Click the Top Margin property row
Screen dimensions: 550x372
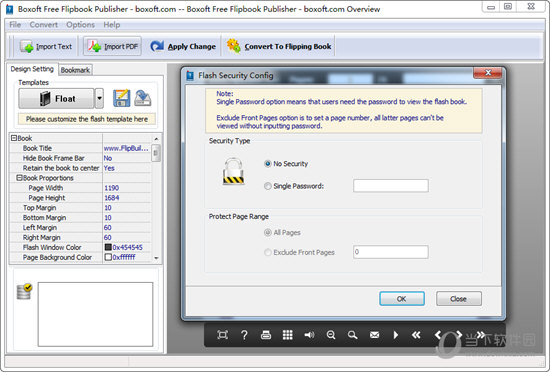point(81,208)
